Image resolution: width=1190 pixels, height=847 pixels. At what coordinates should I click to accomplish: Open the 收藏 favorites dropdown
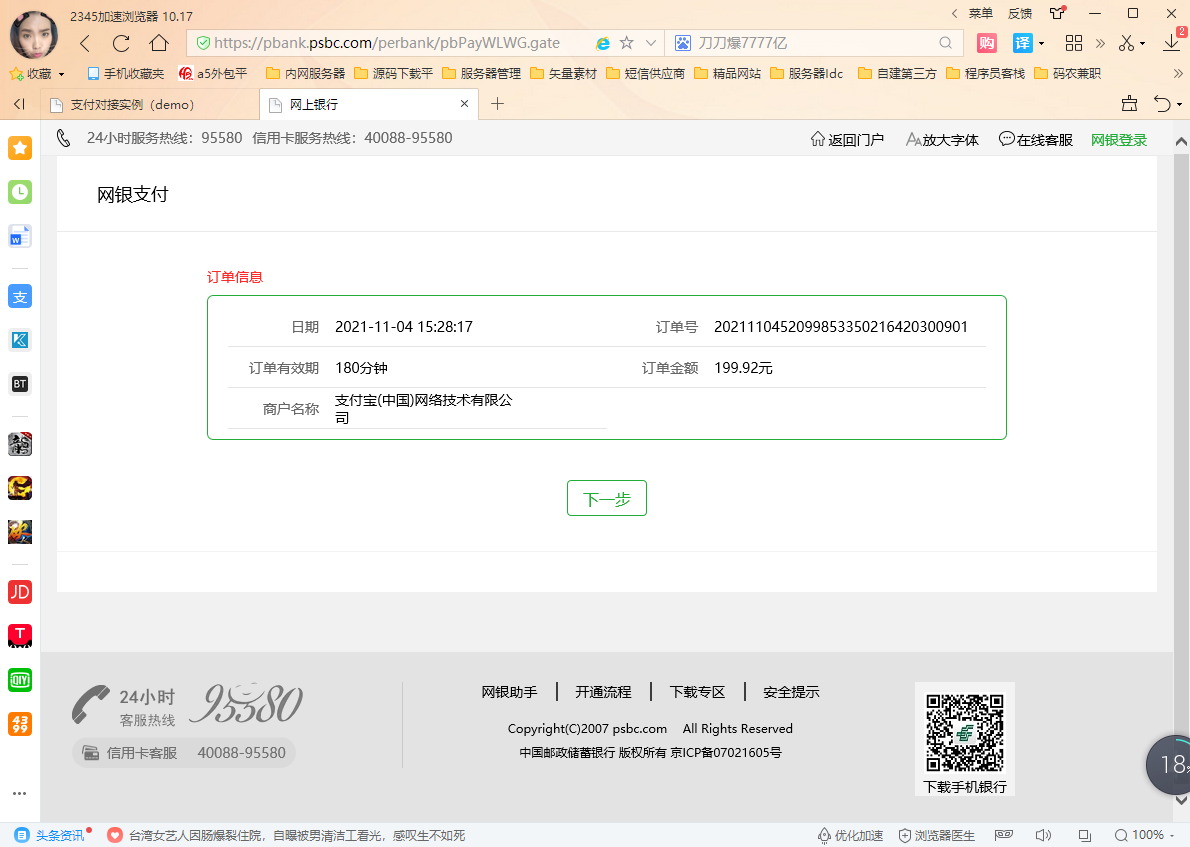pos(37,74)
